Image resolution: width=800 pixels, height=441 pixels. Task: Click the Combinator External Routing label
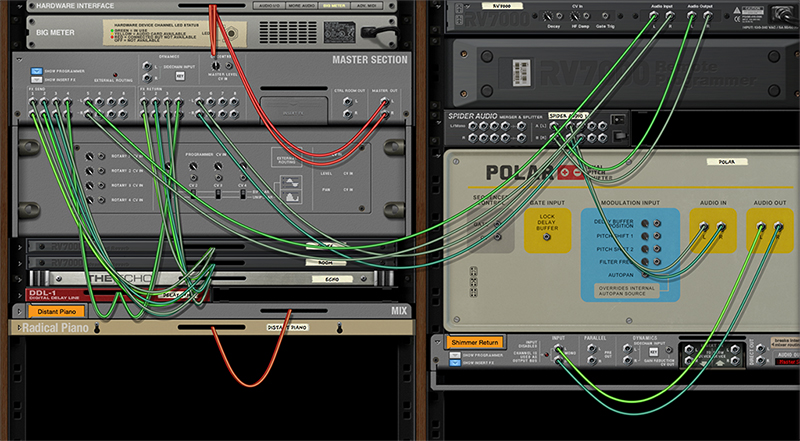coord(286,158)
